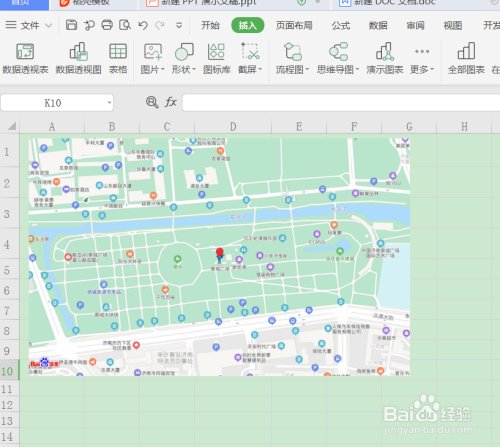This screenshot has height=447, width=500.
Task: Click the 形状 shapes icon
Action: point(184,52)
